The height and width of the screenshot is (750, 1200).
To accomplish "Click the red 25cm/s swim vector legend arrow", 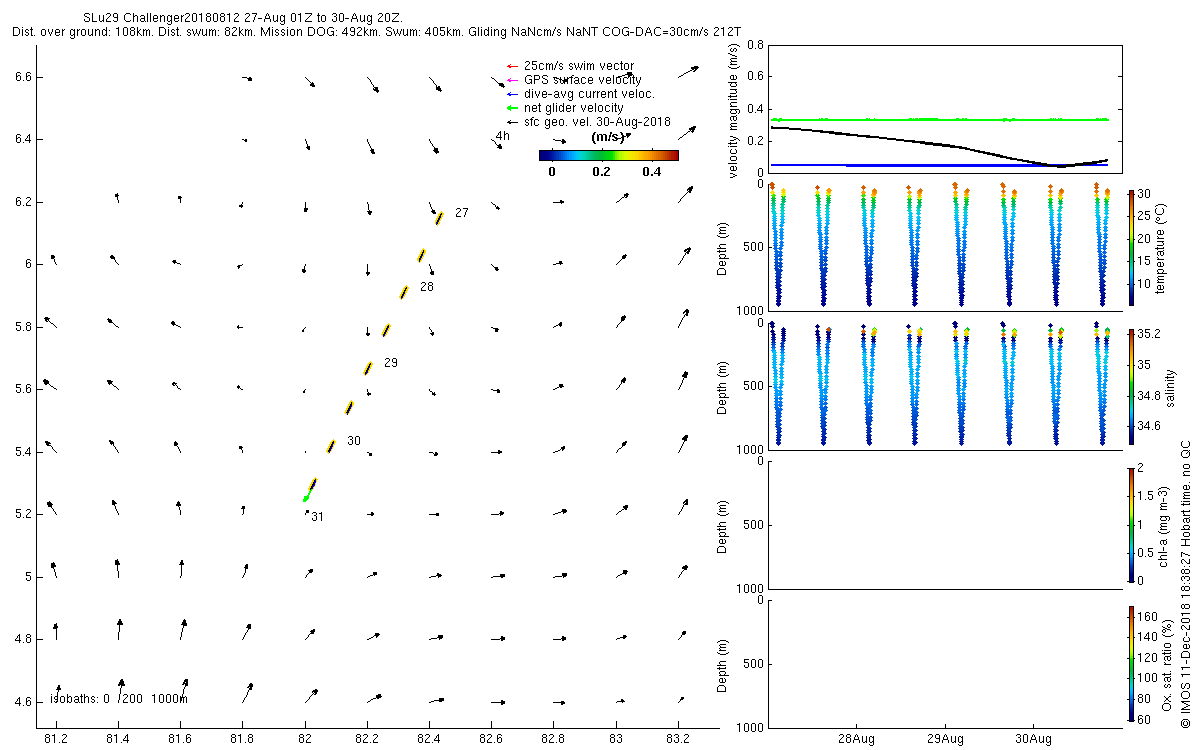I will coord(512,66).
